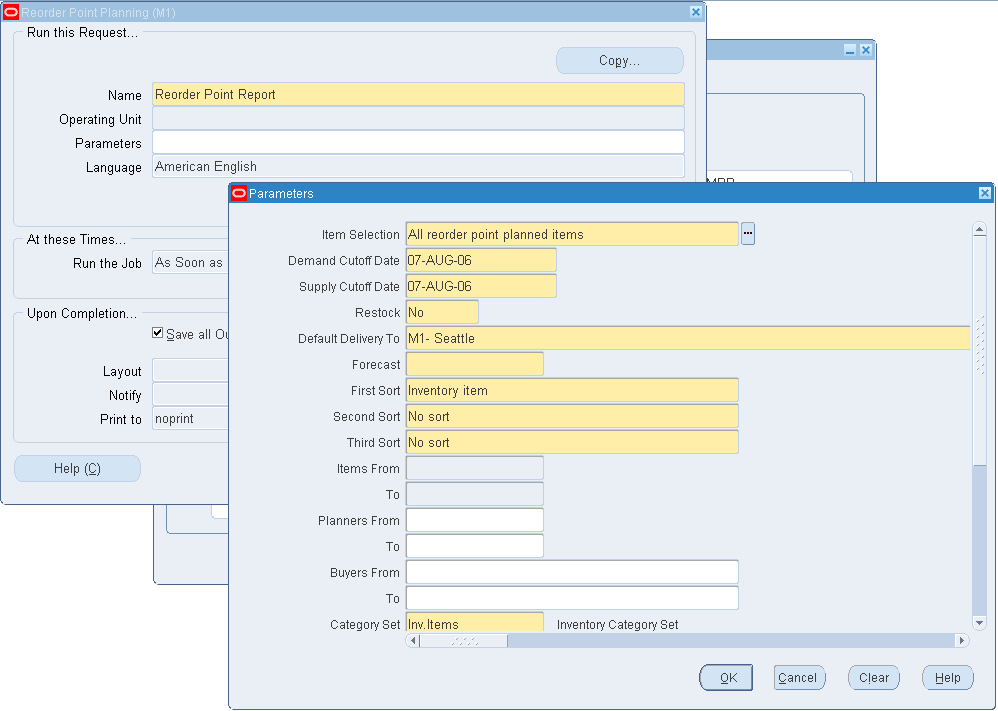Click the Demand Cutoff Date field
The width and height of the screenshot is (998, 711).
coord(481,260)
